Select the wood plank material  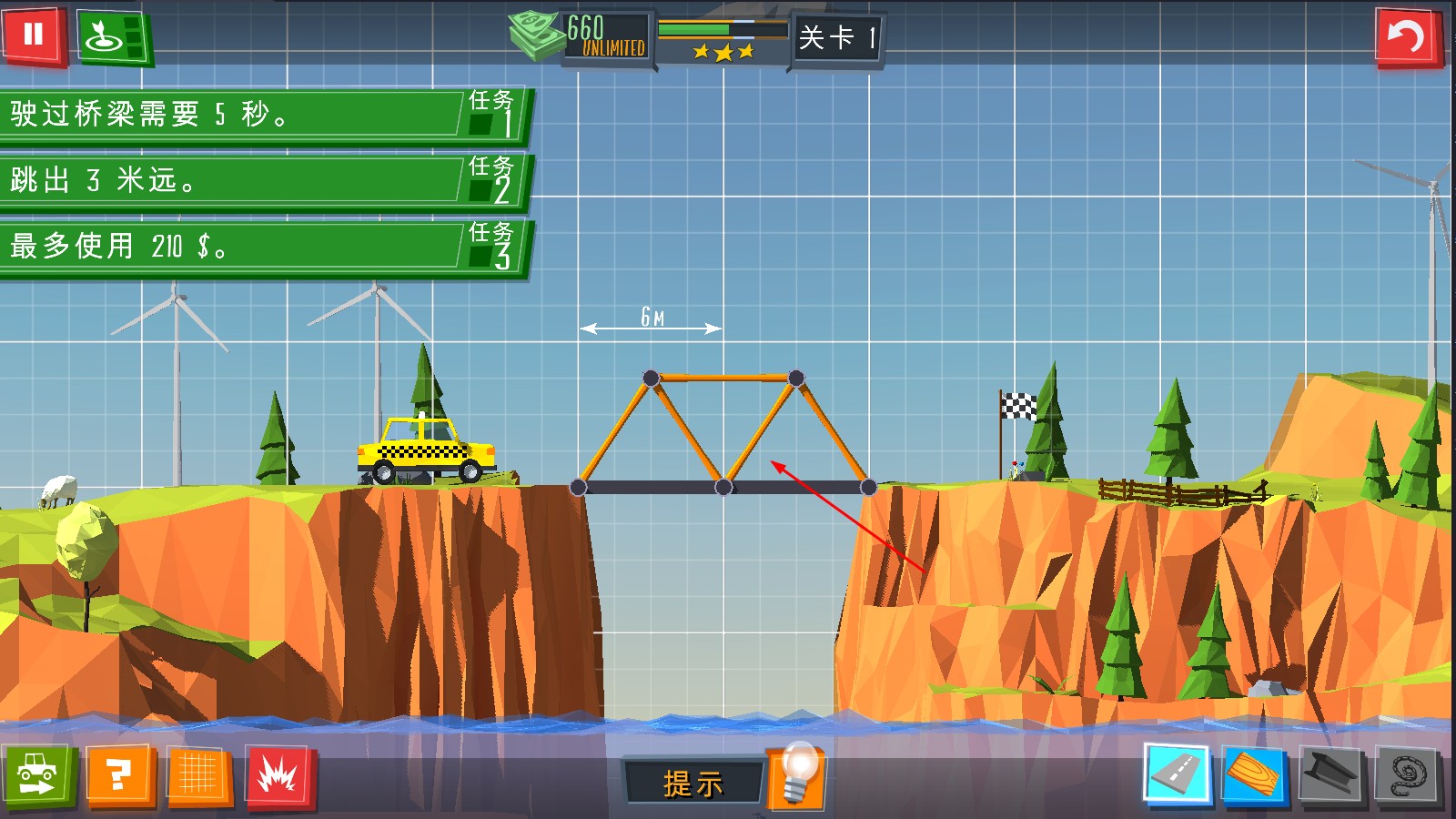1254,774
